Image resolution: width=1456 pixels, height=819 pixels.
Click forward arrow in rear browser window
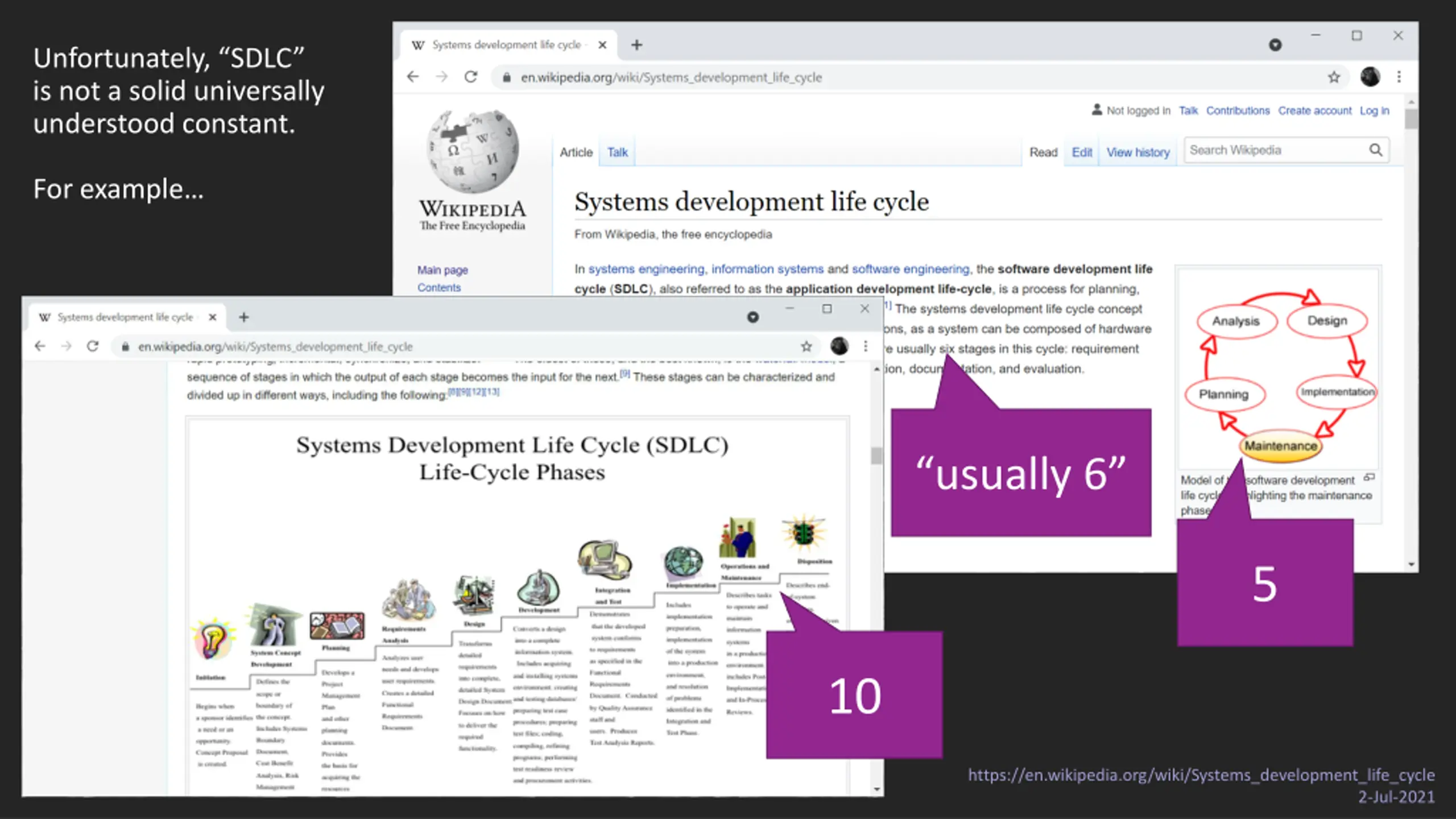pyautogui.click(x=442, y=77)
